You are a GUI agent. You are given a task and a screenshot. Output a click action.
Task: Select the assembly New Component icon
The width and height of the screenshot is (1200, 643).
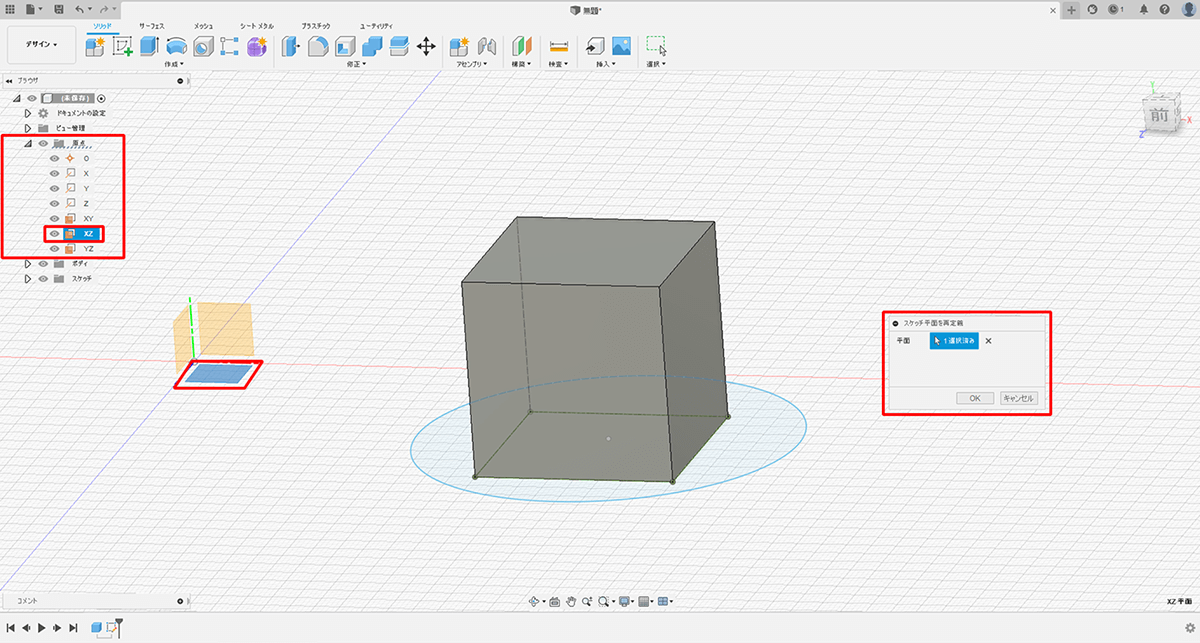460,45
